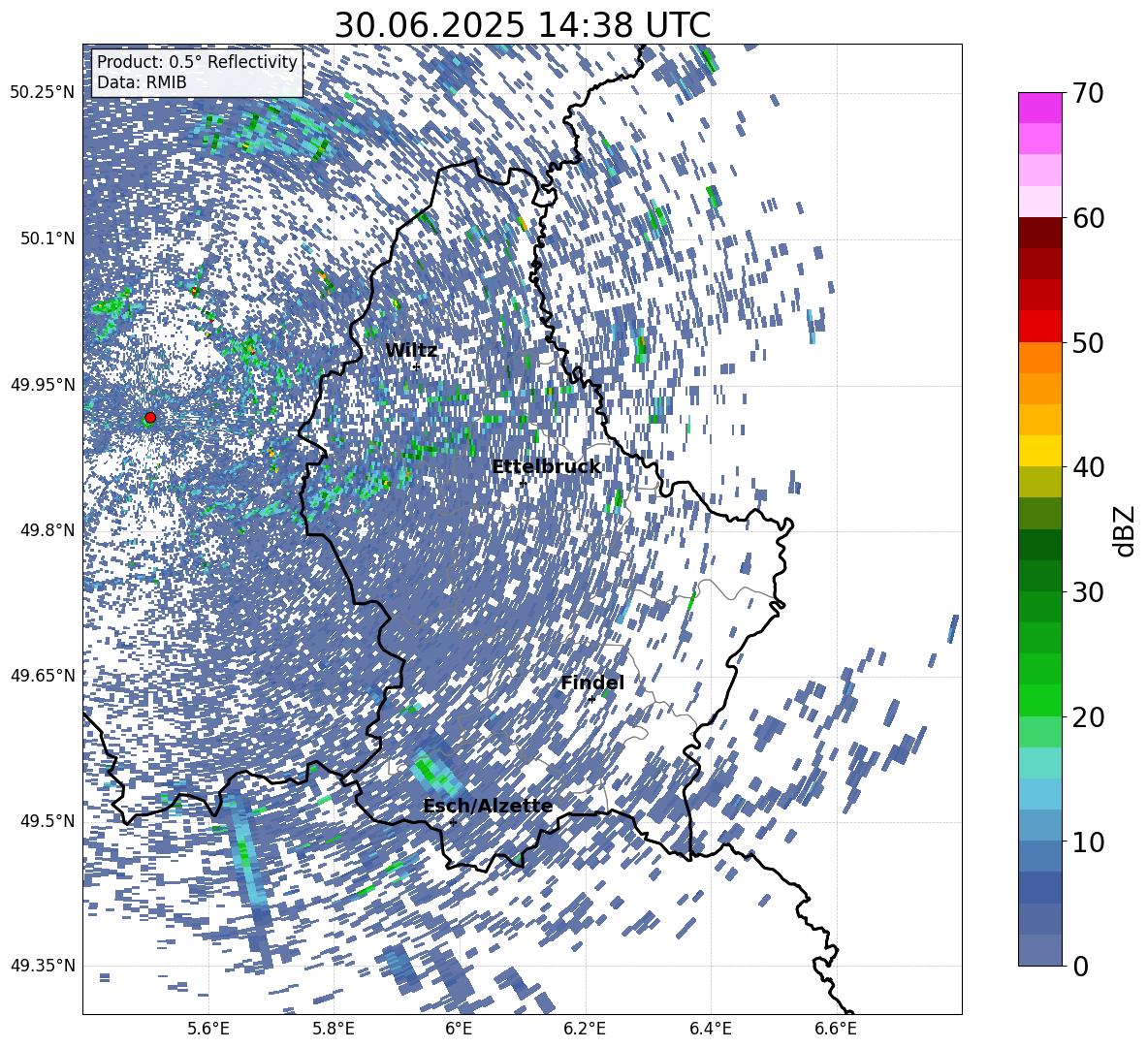Click the 49.95°N latitude label
Image resolution: width=1148 pixels, height=1048 pixels.
43,384
